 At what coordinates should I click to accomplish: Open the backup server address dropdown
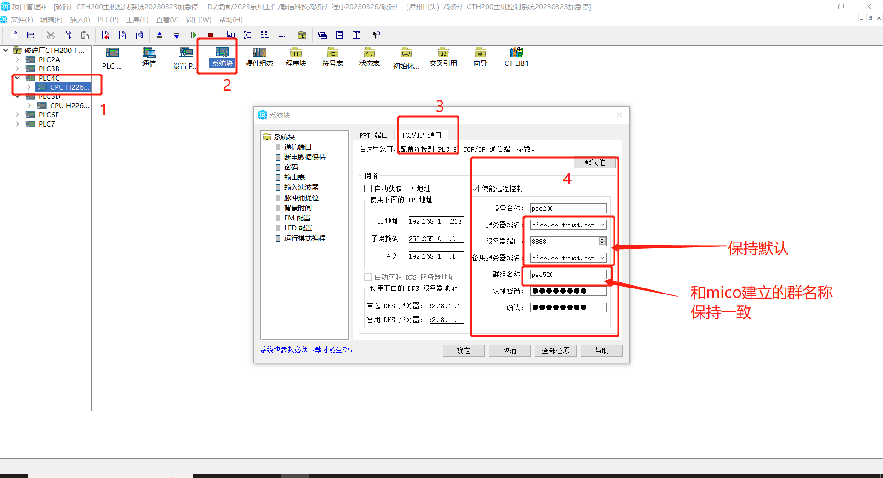pyautogui.click(x=602, y=258)
